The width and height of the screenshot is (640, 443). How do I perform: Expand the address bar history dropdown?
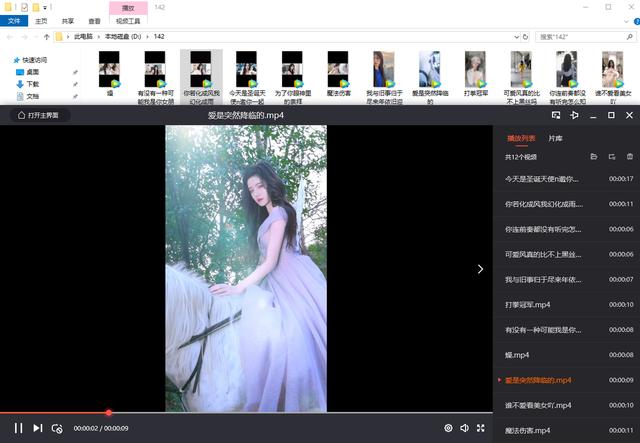click(516, 37)
